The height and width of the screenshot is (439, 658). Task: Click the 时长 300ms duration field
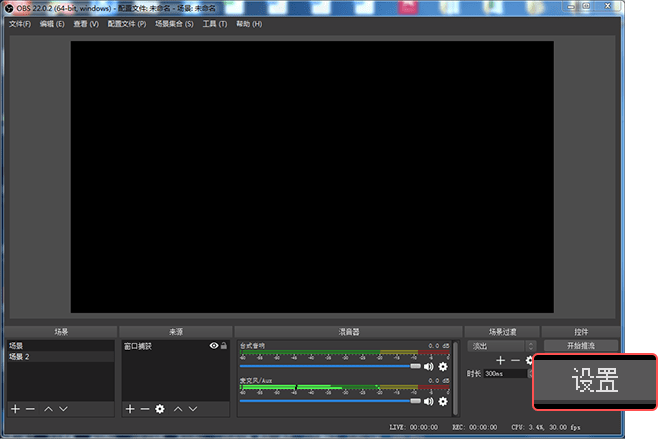coord(505,374)
